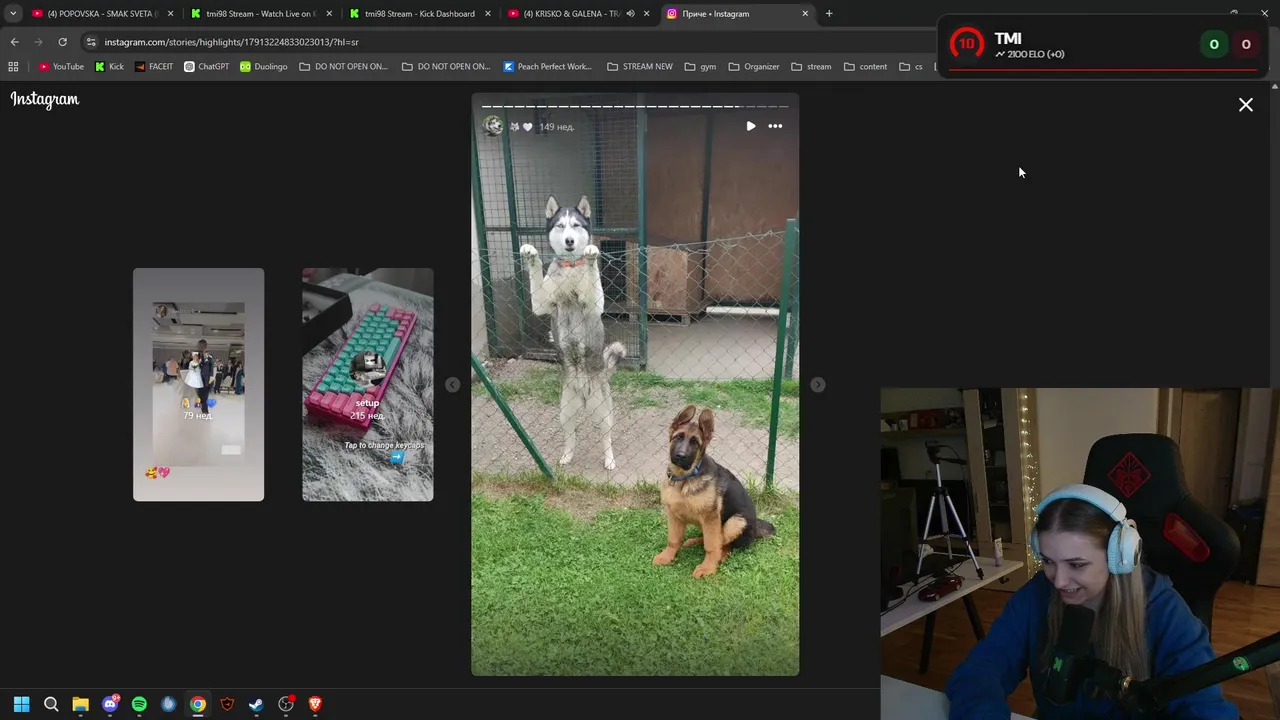
Task: Open Steam from the taskbar
Action: 256,704
